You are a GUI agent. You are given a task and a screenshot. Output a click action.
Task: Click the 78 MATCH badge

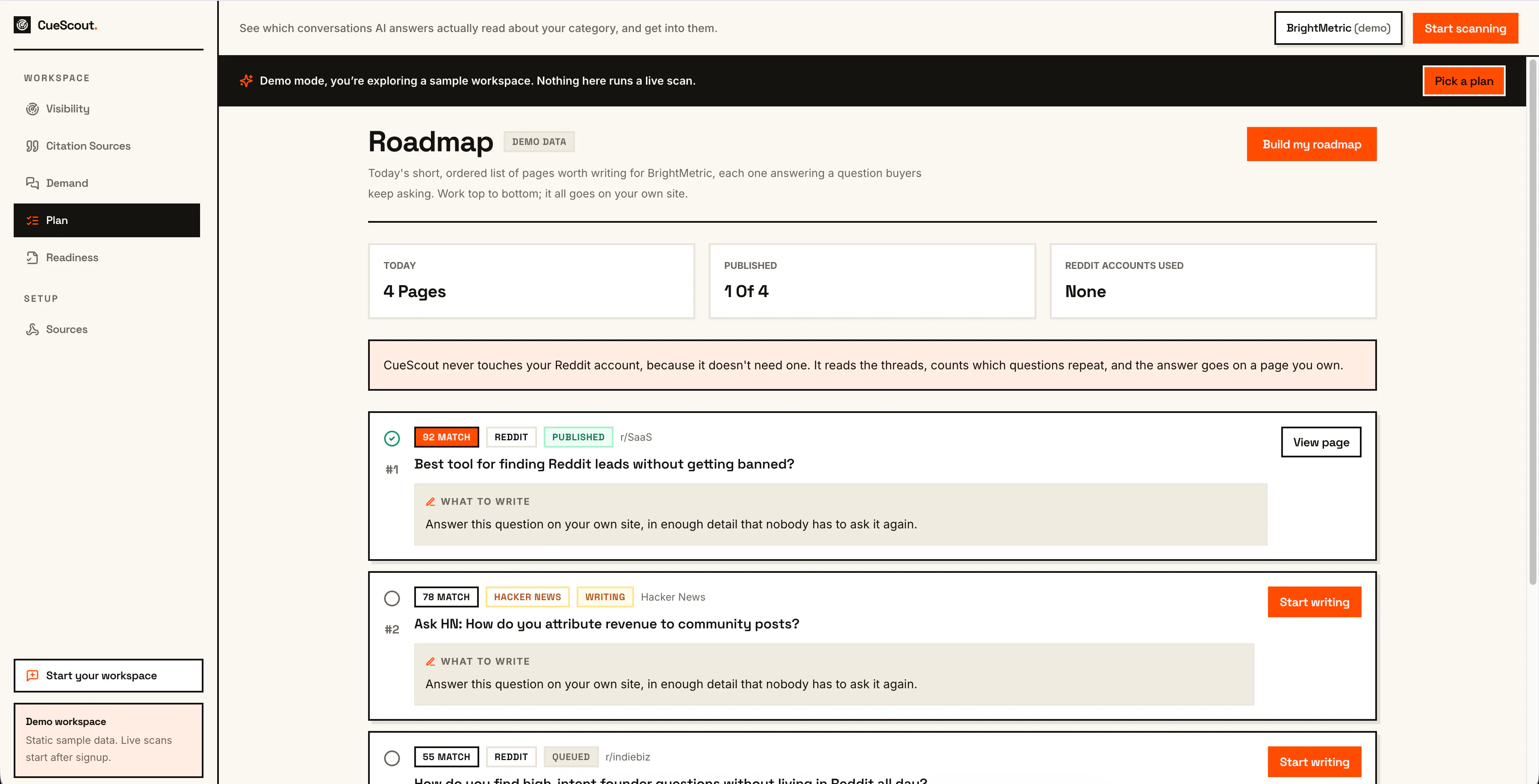click(446, 597)
